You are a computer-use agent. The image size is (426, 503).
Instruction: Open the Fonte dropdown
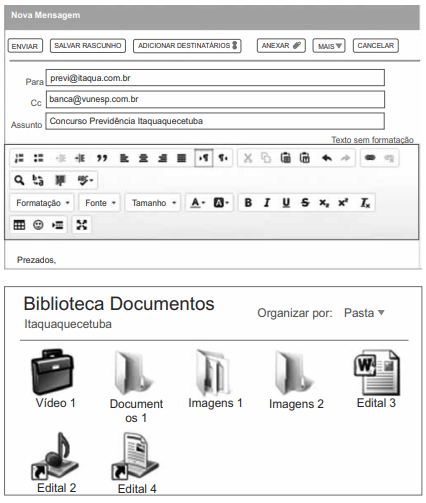100,203
